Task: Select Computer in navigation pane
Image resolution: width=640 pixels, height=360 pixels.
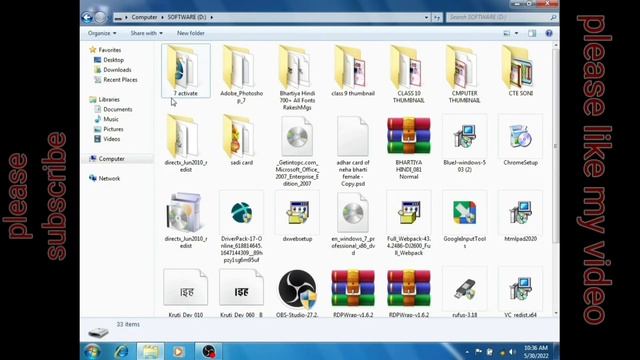Action: (107, 159)
